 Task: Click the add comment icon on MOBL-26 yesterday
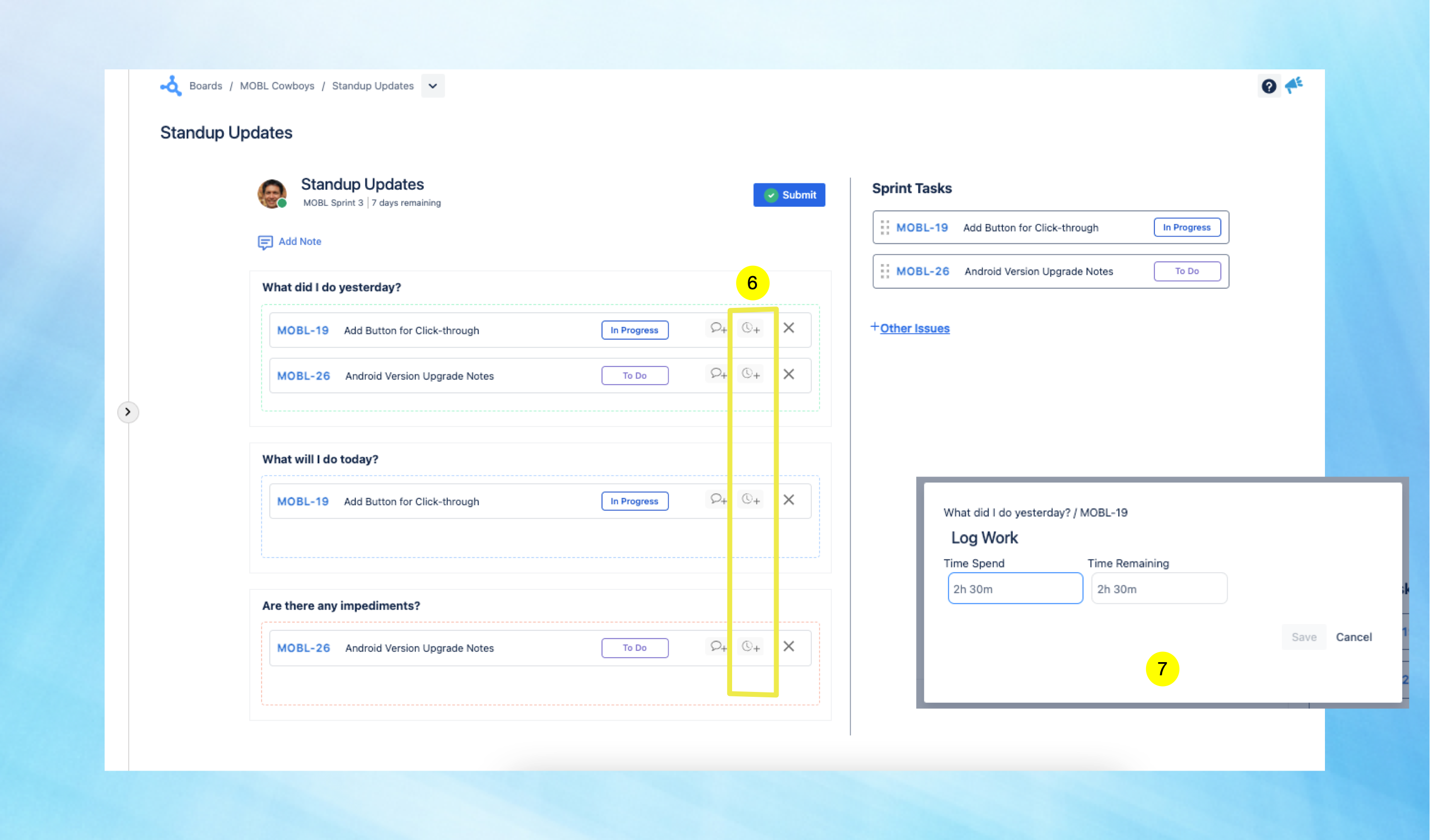coord(719,374)
